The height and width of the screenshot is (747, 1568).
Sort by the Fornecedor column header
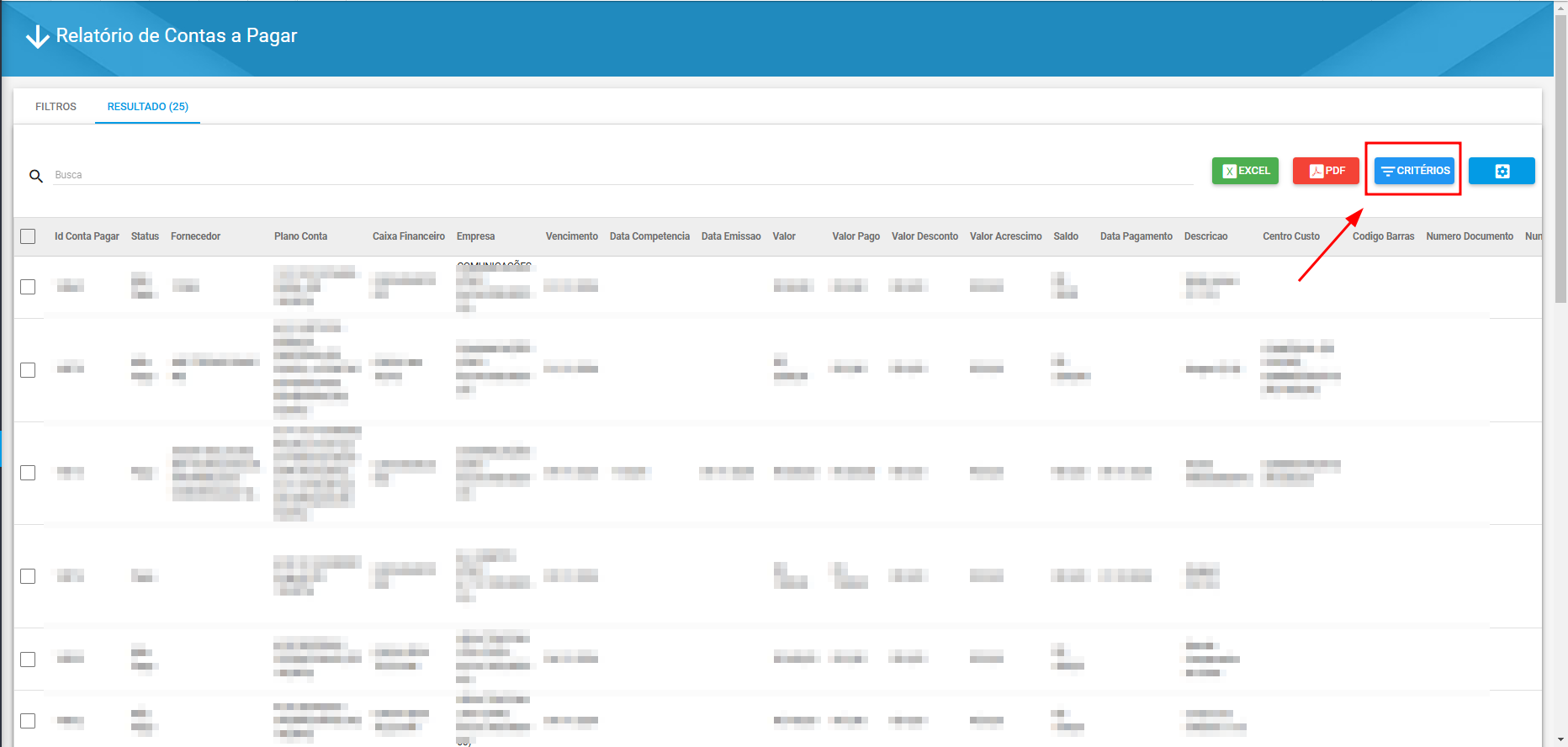(x=195, y=236)
